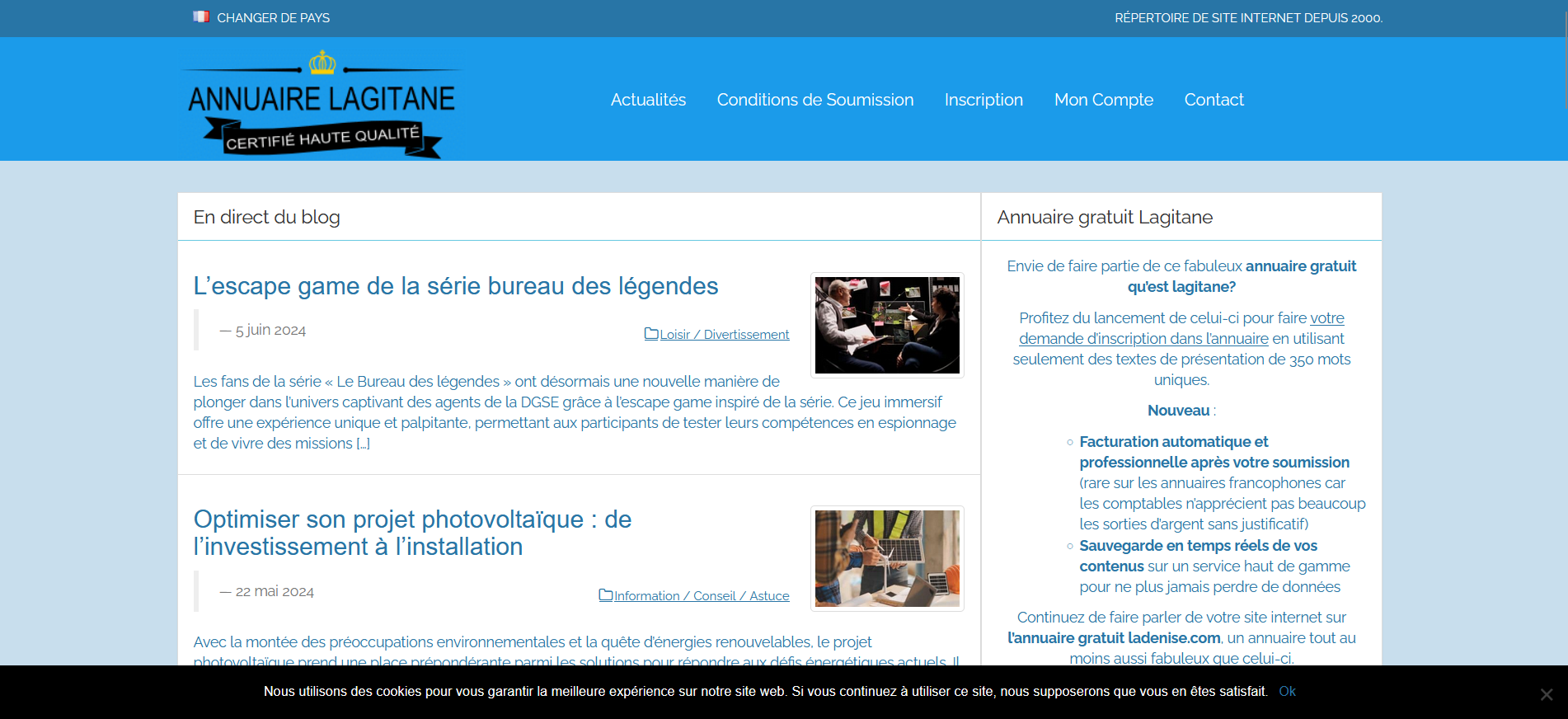Image resolution: width=1568 pixels, height=719 pixels.
Task: Open the photovoltaïque project article title
Action: point(412,533)
